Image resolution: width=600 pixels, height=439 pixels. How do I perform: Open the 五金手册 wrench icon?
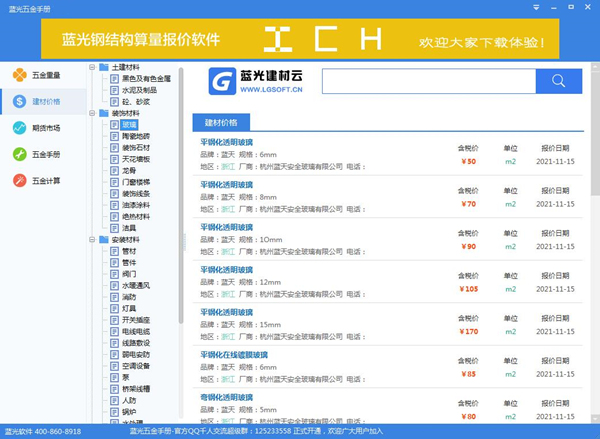[x=20, y=154]
